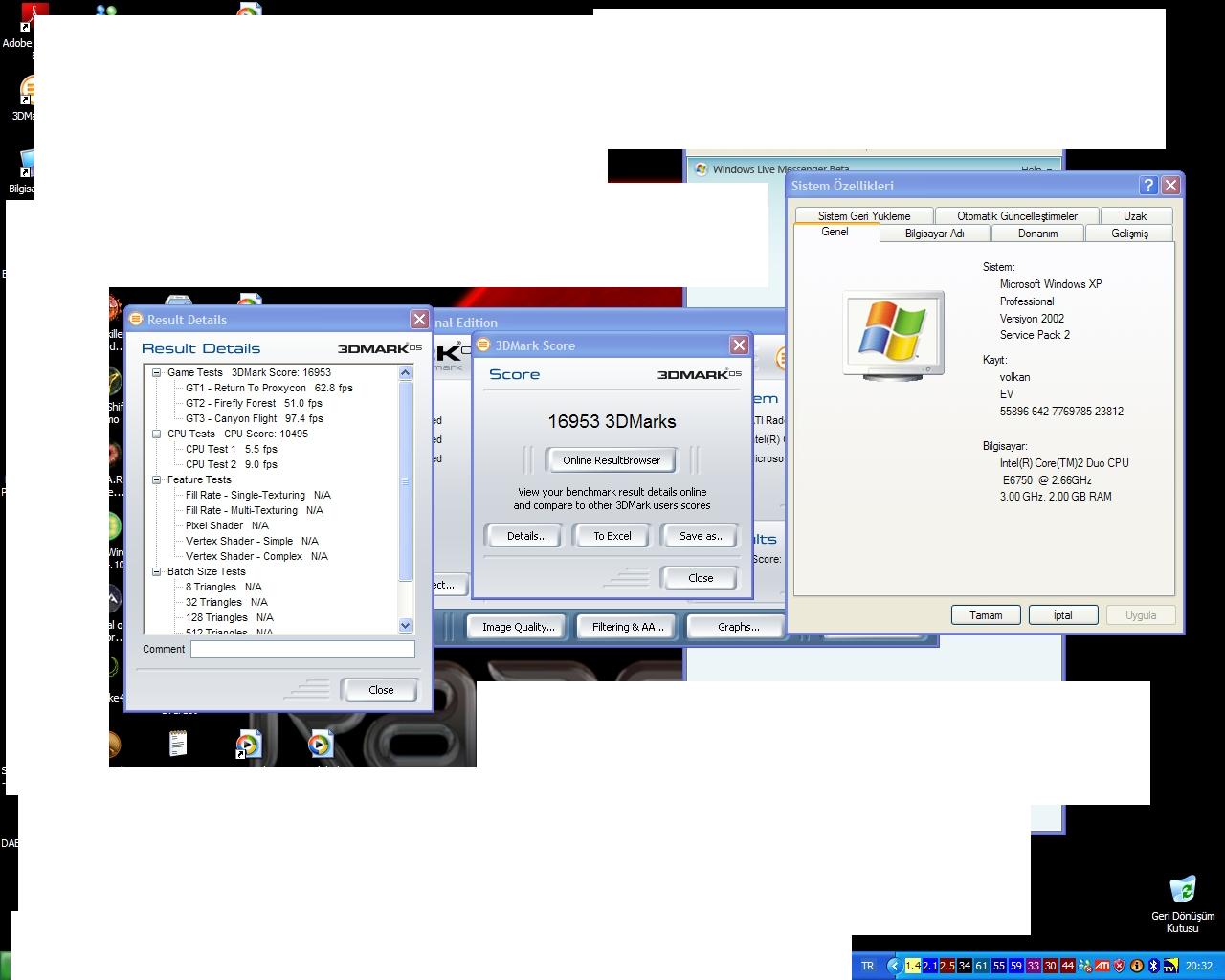Image resolution: width=1225 pixels, height=980 pixels.
Task: Select 8 Triangles row
Action: pyautogui.click(x=224, y=588)
